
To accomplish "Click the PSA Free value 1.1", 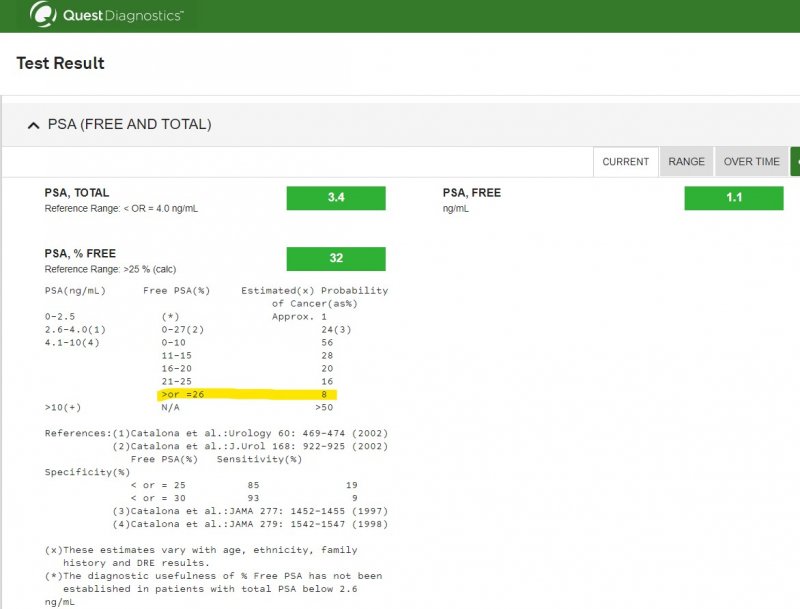I will (734, 198).
